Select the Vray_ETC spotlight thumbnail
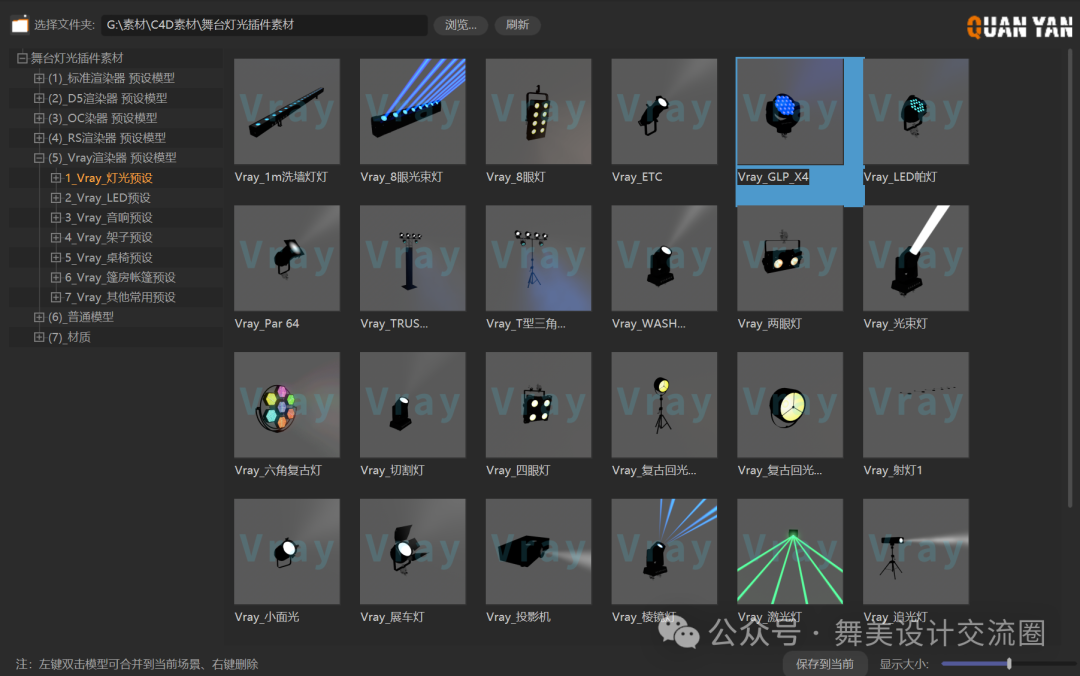This screenshot has height=676, width=1080. point(664,111)
